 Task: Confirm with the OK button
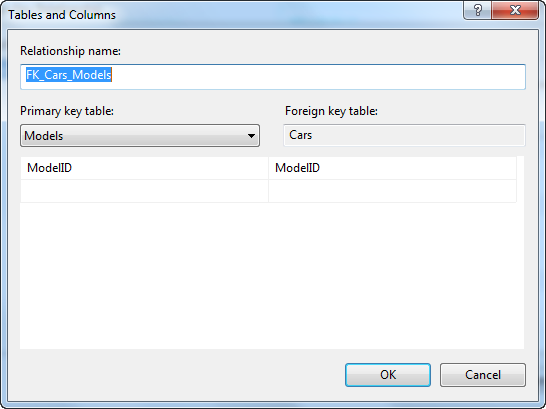click(x=388, y=375)
